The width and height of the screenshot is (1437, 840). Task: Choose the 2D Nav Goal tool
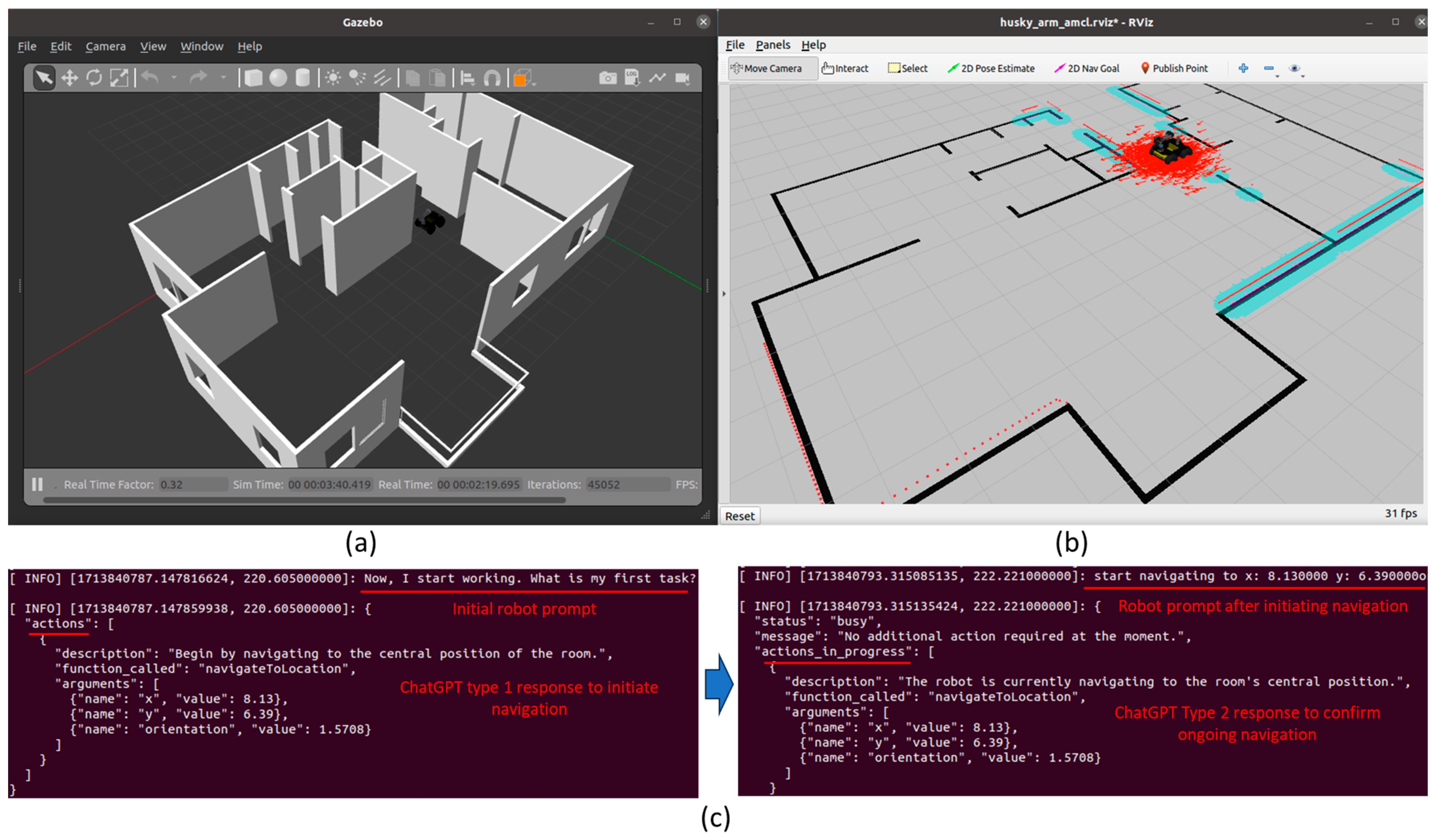click(1087, 69)
